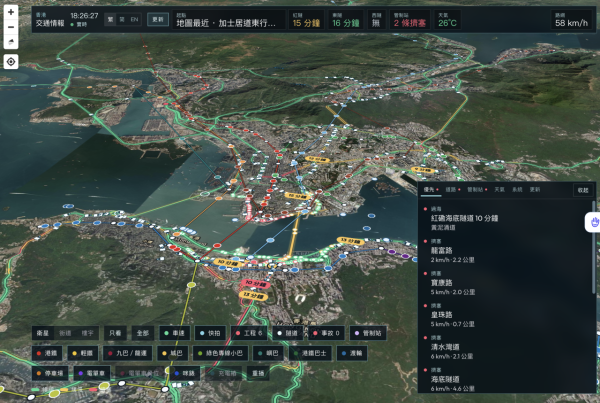The height and width of the screenshot is (403, 600).
Task: Click the 只看 filter button
Action: tap(115, 333)
